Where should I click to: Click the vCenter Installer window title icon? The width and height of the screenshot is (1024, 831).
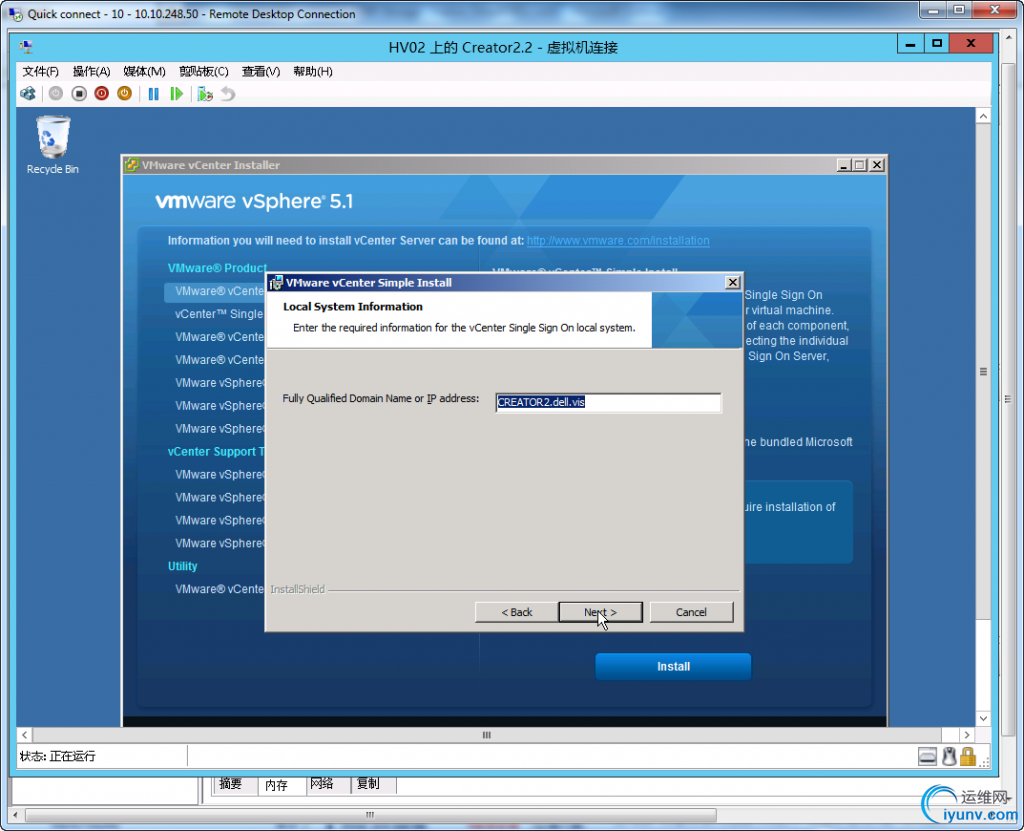point(131,165)
